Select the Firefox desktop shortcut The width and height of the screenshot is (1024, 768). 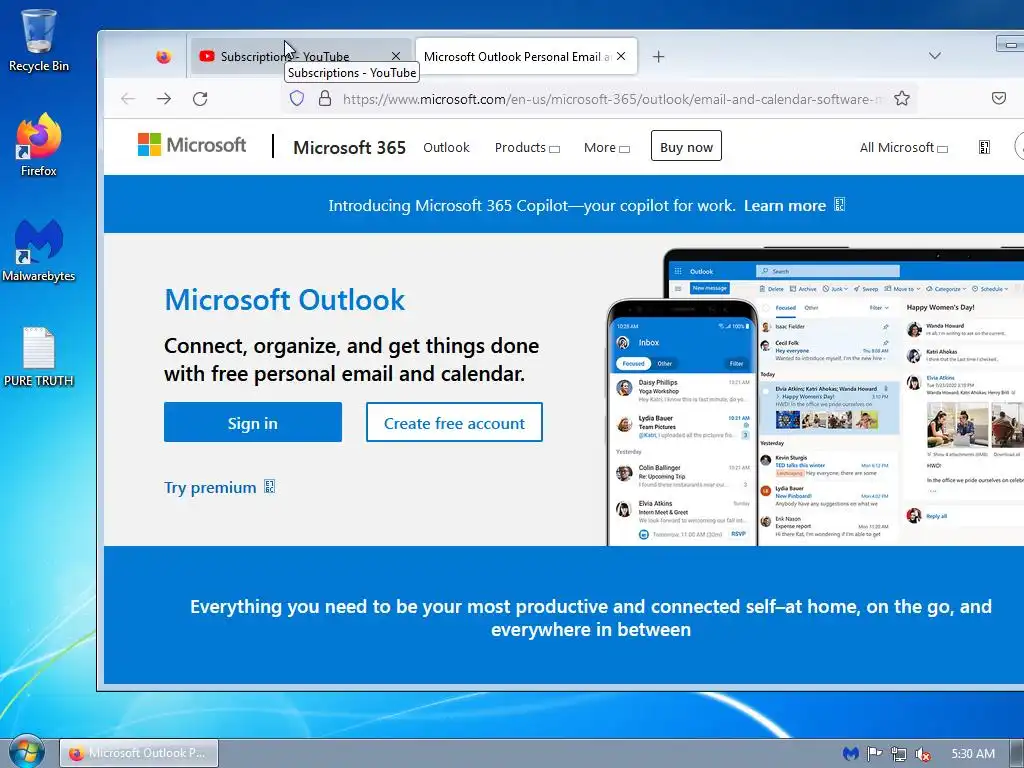click(x=39, y=145)
